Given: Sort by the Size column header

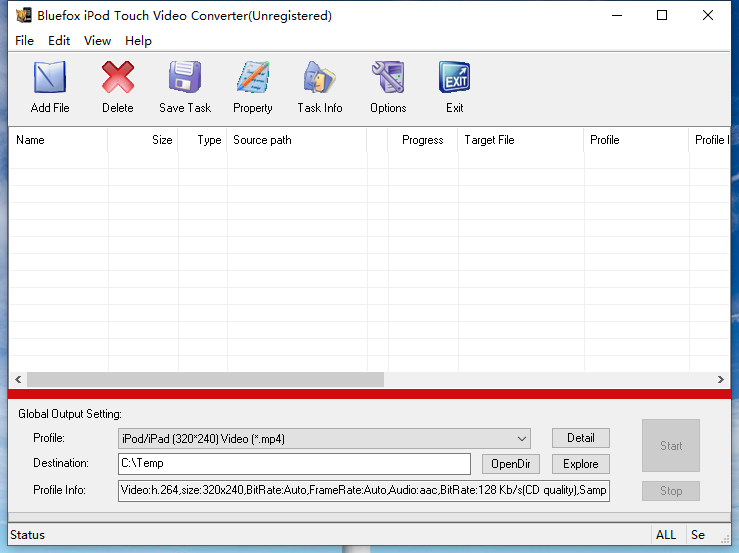Looking at the screenshot, I should [x=143, y=140].
